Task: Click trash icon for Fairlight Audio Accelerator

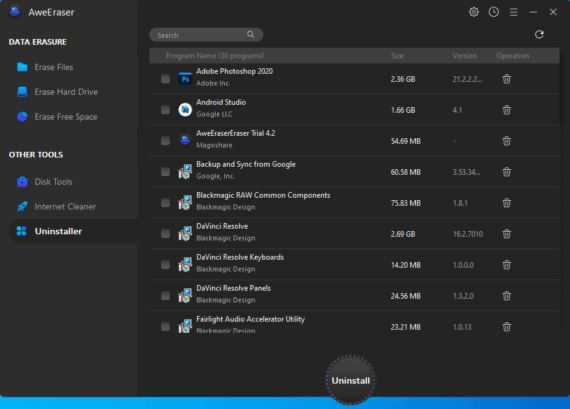Action: click(x=506, y=327)
